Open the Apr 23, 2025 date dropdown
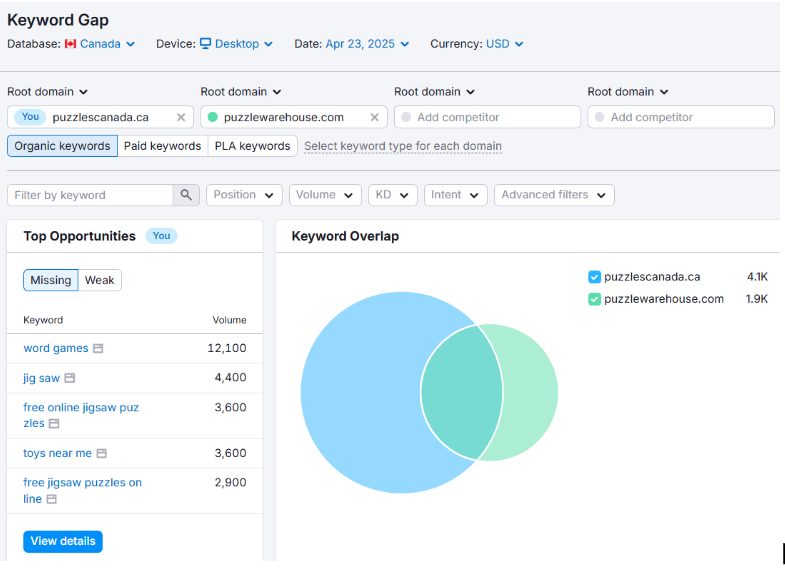Image resolution: width=785 pixels, height=568 pixels. [367, 44]
